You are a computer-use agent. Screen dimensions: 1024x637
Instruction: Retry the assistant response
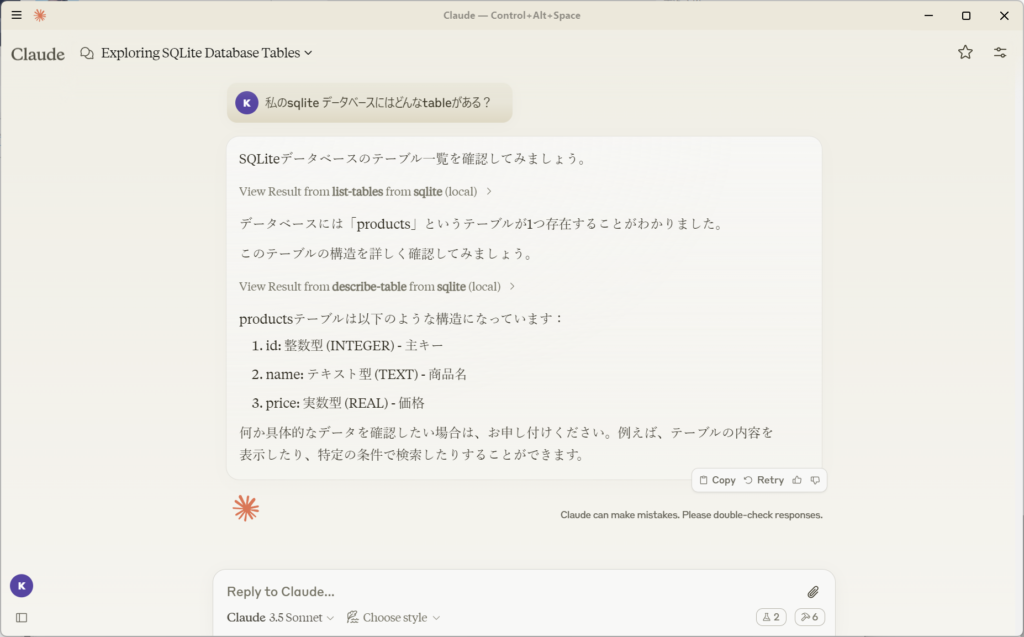(764, 480)
